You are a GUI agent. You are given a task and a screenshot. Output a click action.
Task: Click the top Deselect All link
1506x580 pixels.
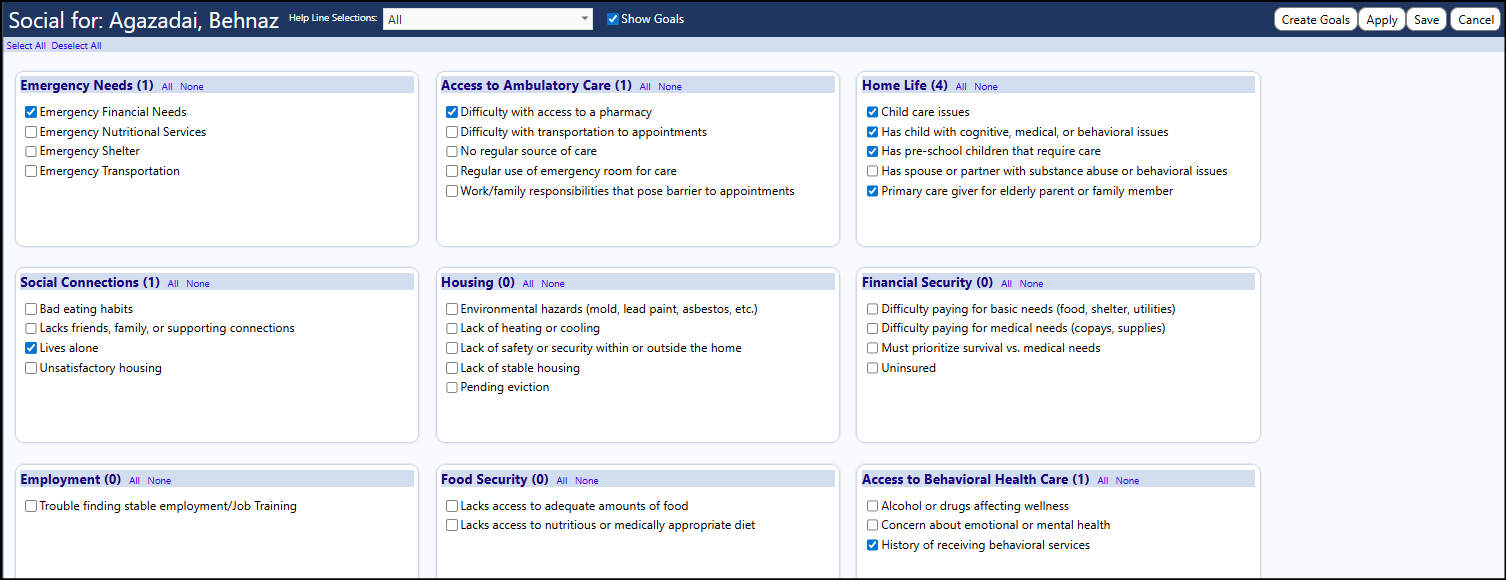pos(77,46)
